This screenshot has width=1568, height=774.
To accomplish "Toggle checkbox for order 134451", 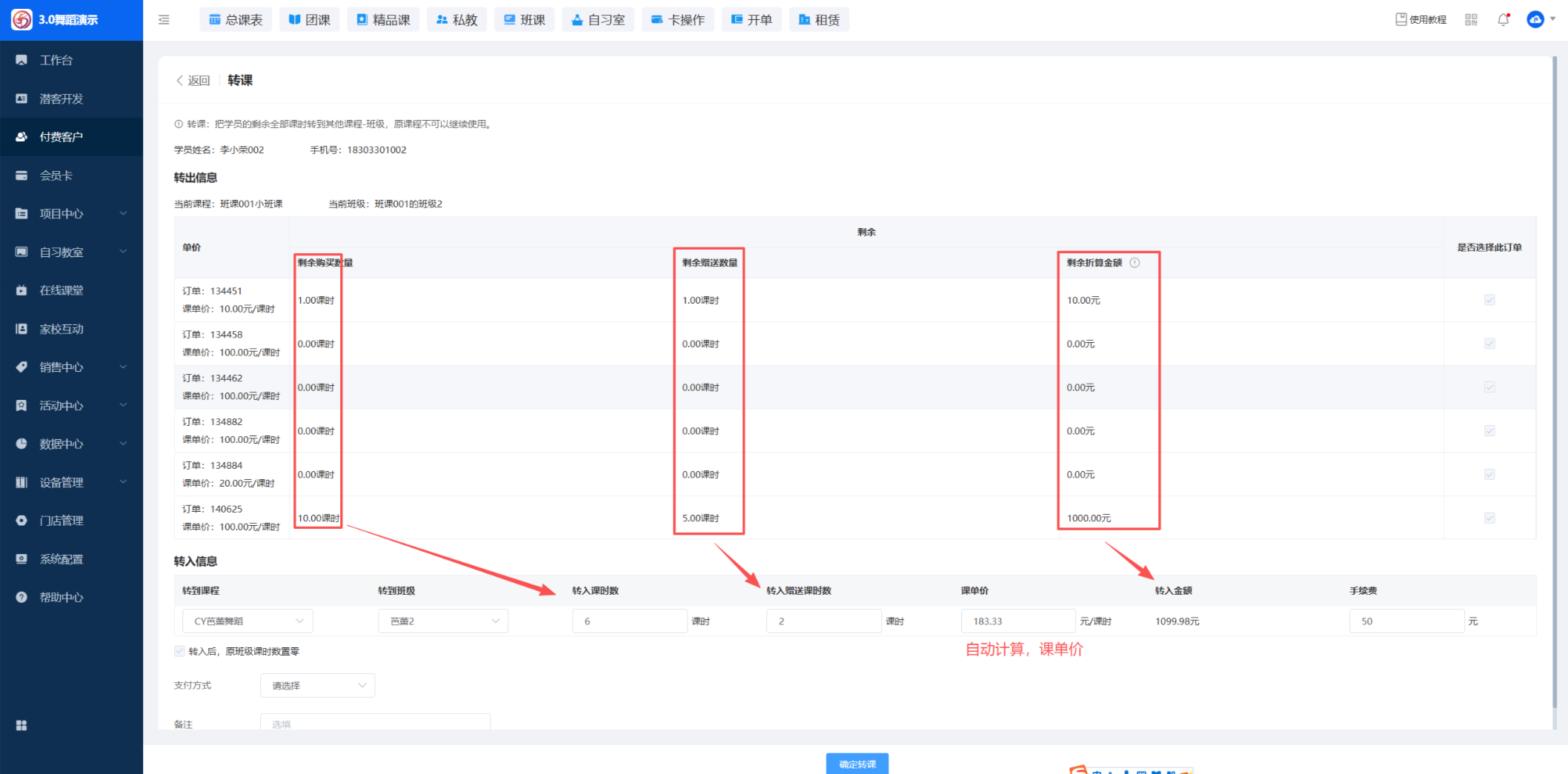I will (1489, 300).
